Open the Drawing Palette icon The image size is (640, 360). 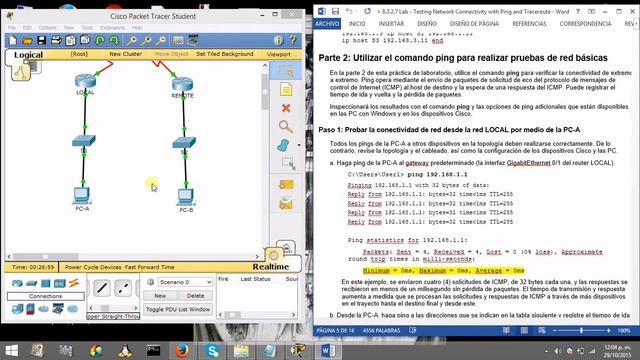(178, 40)
